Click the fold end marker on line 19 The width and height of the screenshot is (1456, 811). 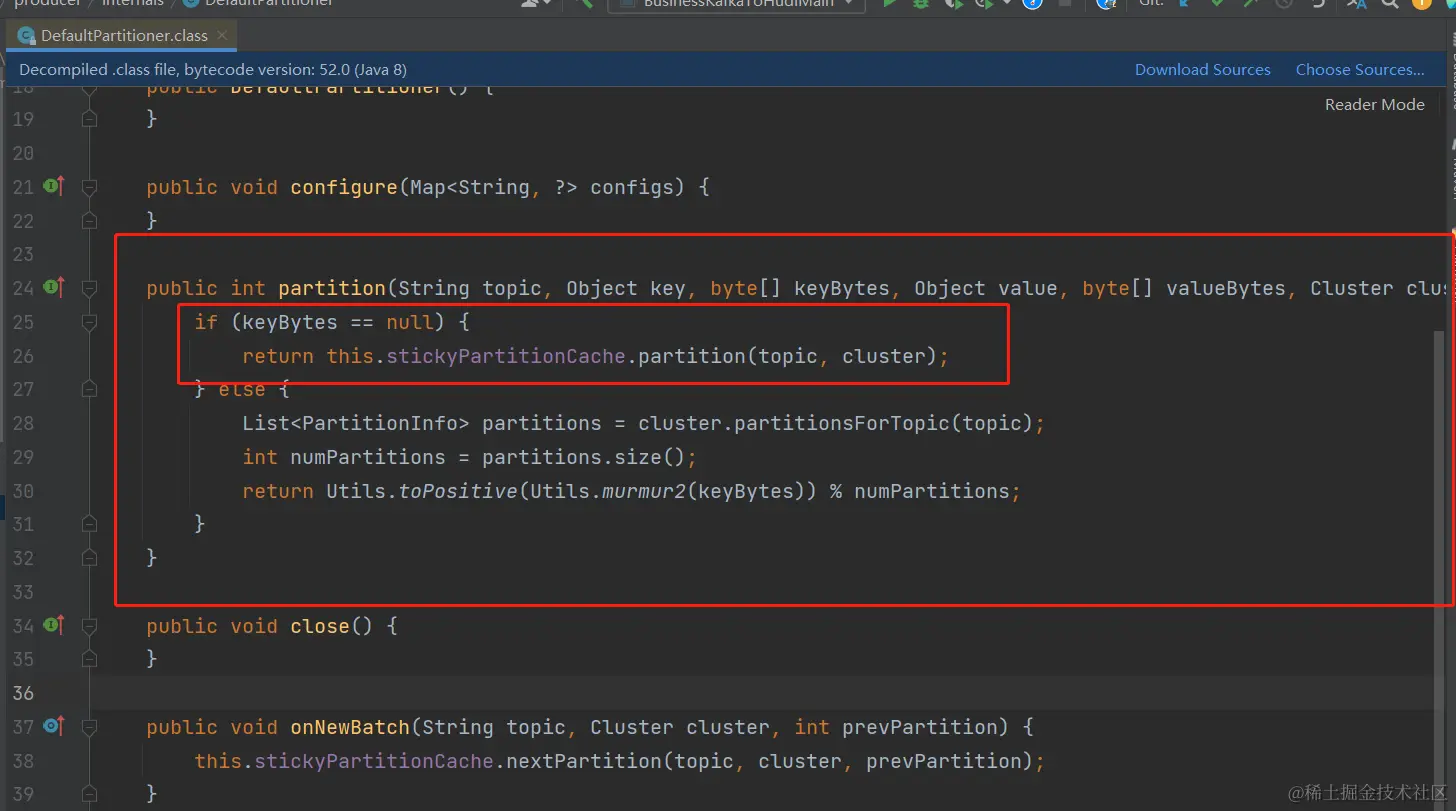point(89,119)
